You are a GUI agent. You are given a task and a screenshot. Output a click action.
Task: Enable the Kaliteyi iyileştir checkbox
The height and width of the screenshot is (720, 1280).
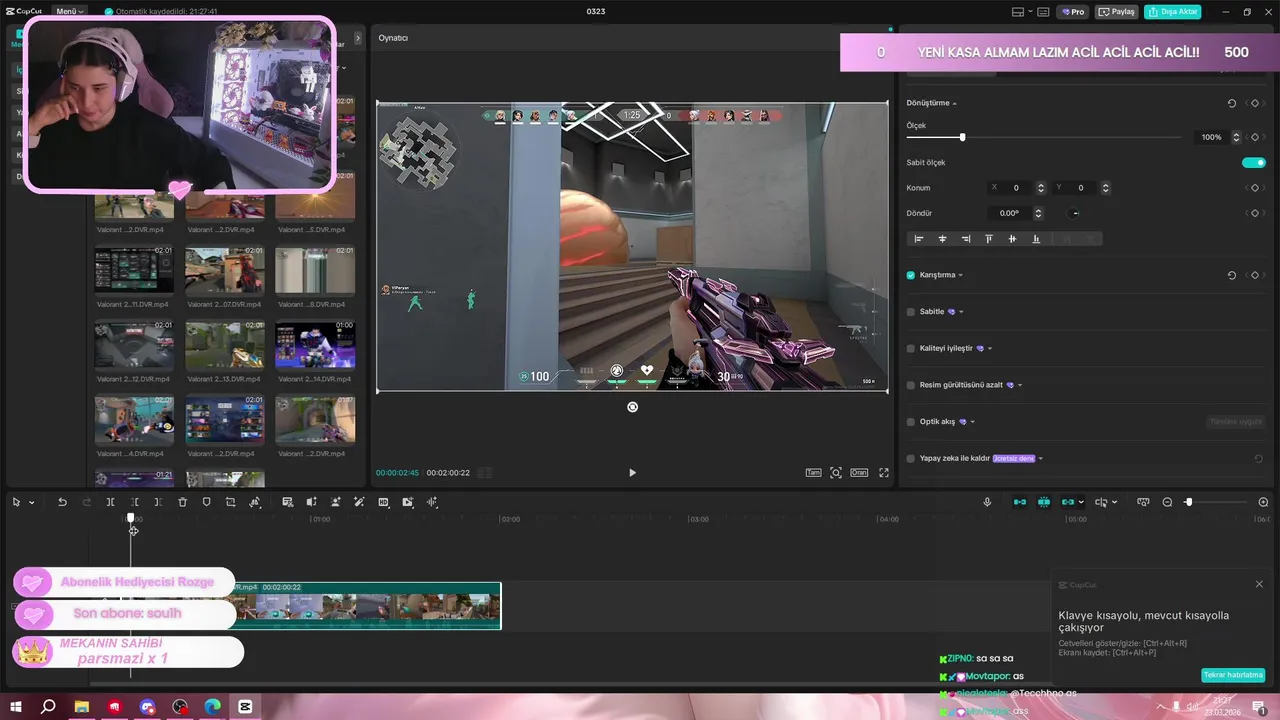[x=911, y=348]
